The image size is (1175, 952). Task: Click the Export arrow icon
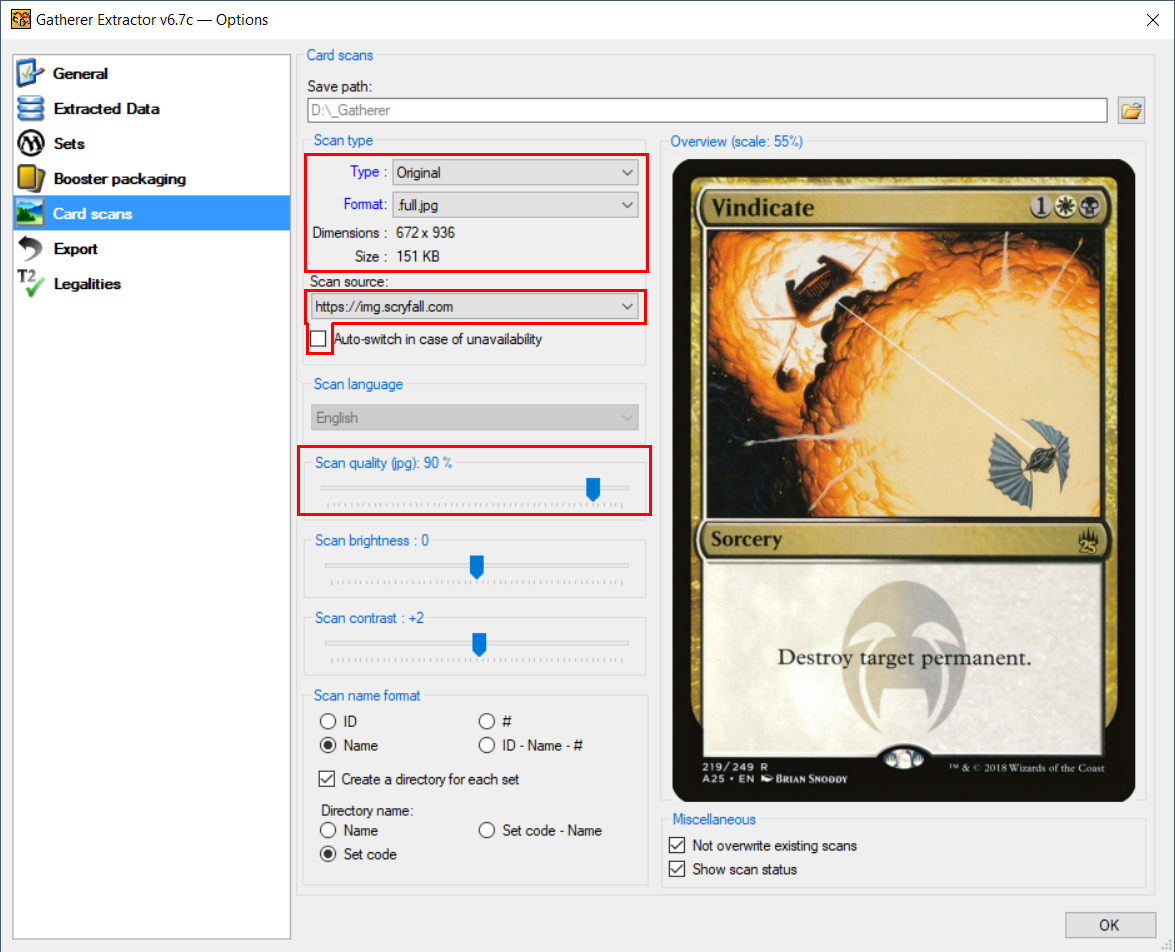click(x=31, y=249)
